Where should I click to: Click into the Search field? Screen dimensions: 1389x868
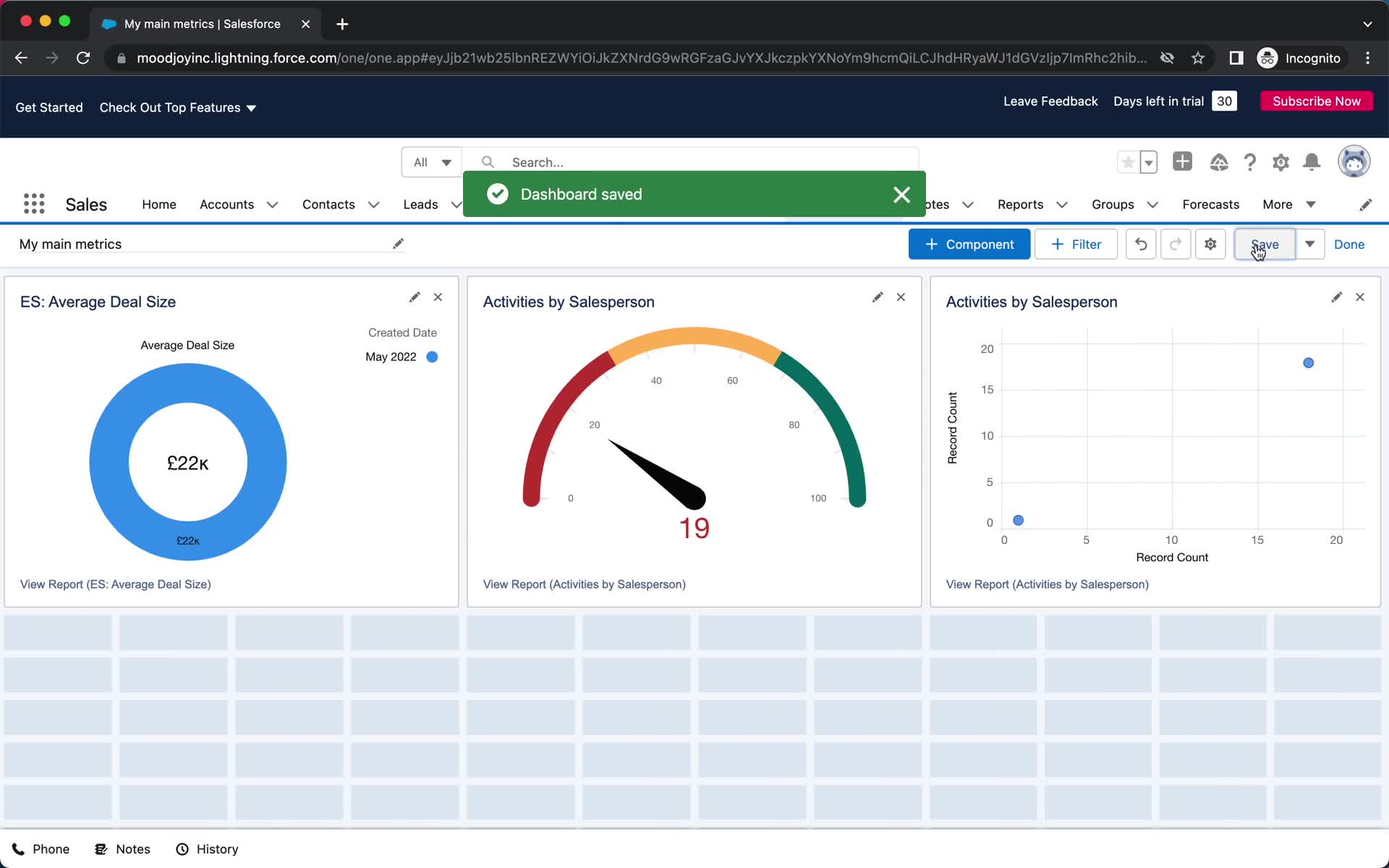click(691, 162)
